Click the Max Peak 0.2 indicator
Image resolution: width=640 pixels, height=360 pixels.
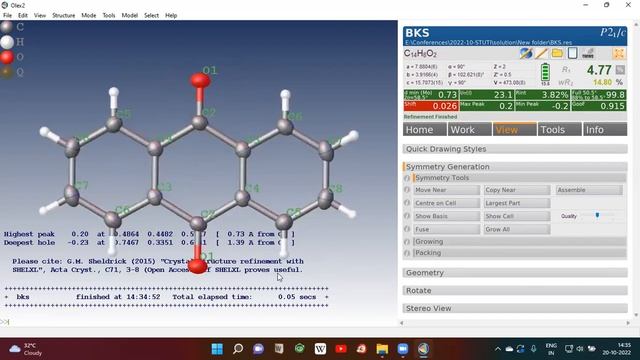487,106
